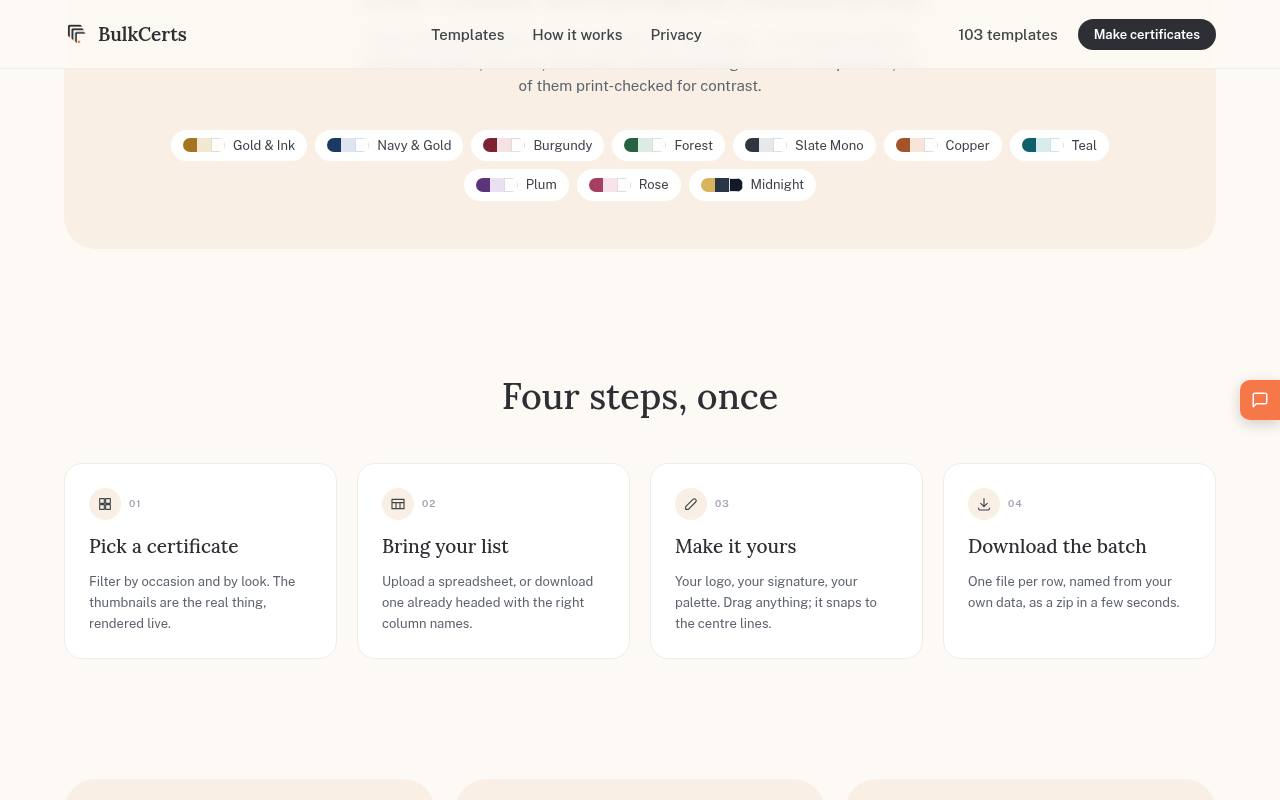
Task: Select the Gold & Ink palette
Action: 239,145
